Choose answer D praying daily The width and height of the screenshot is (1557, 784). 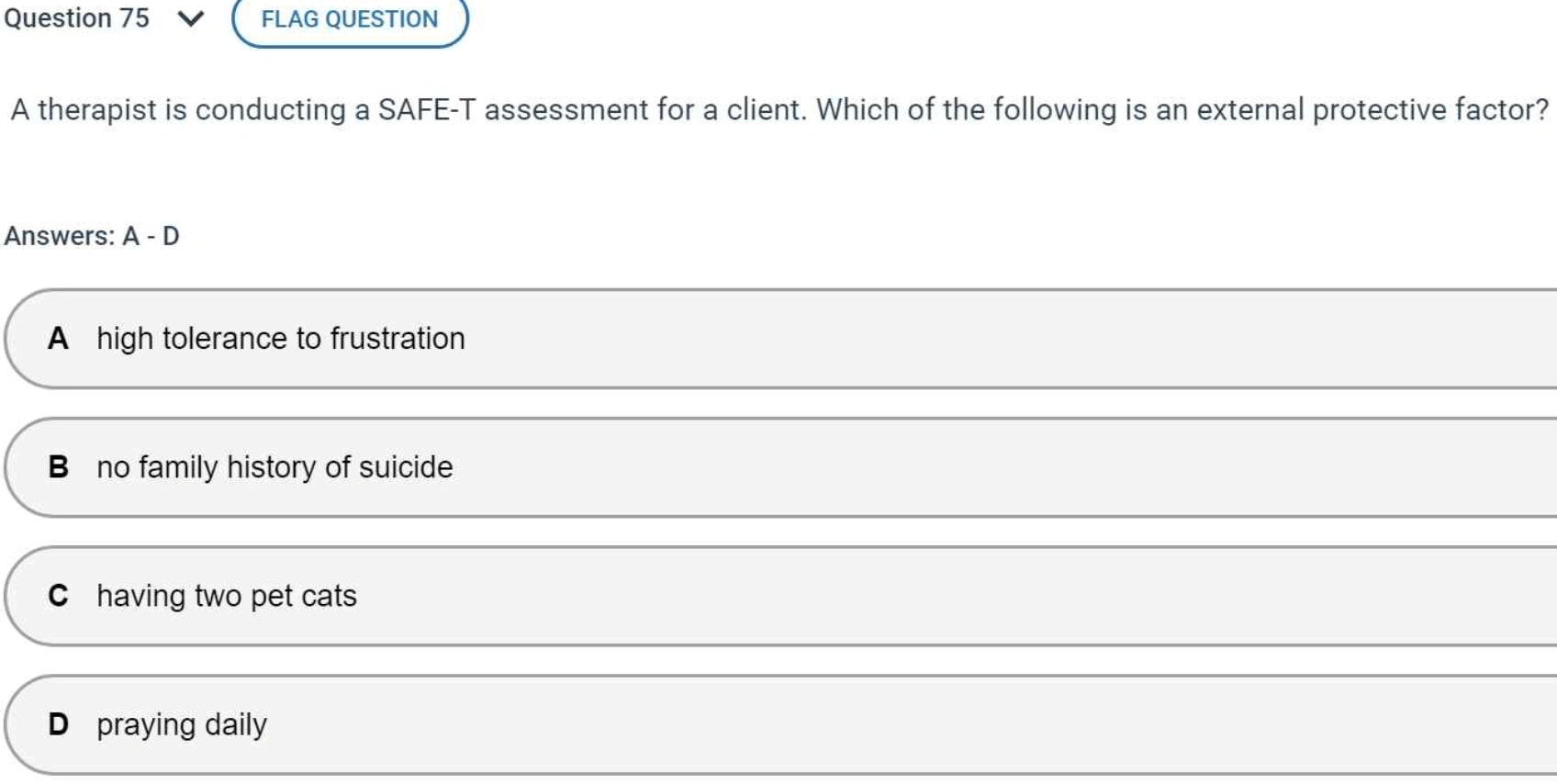coord(780,724)
